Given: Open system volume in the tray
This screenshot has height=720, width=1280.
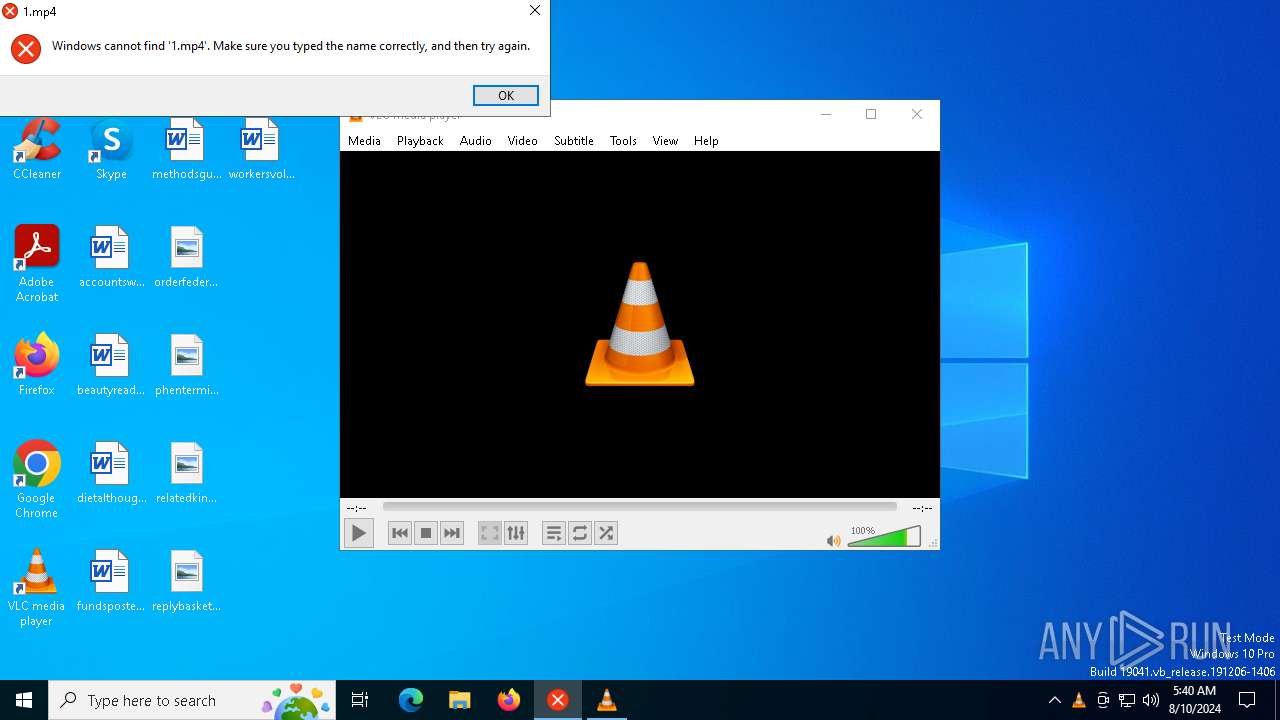Looking at the screenshot, I should [x=1151, y=700].
